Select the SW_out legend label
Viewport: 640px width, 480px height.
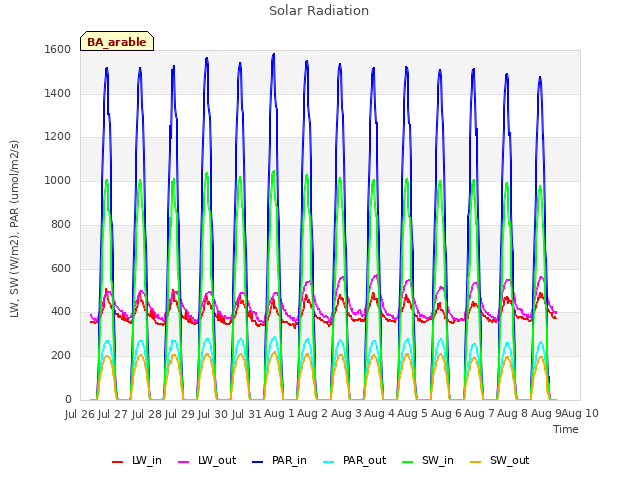[x=509, y=460]
